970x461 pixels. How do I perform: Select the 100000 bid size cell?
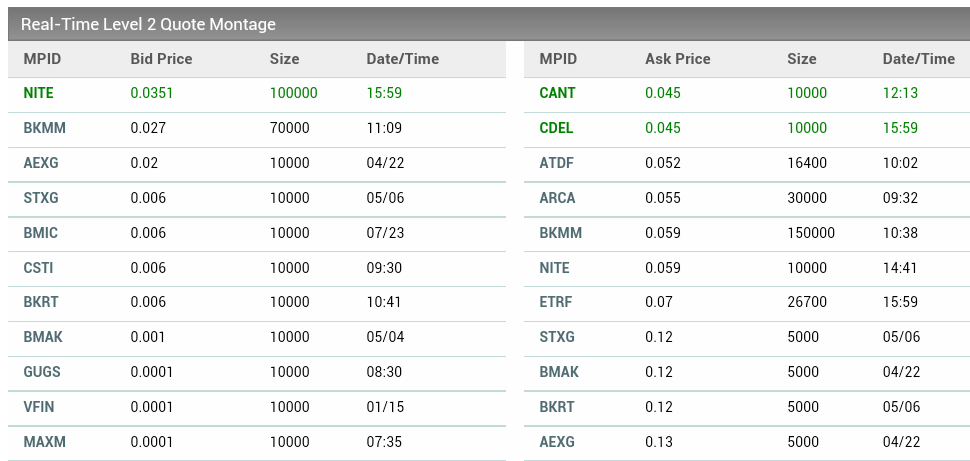(293, 93)
